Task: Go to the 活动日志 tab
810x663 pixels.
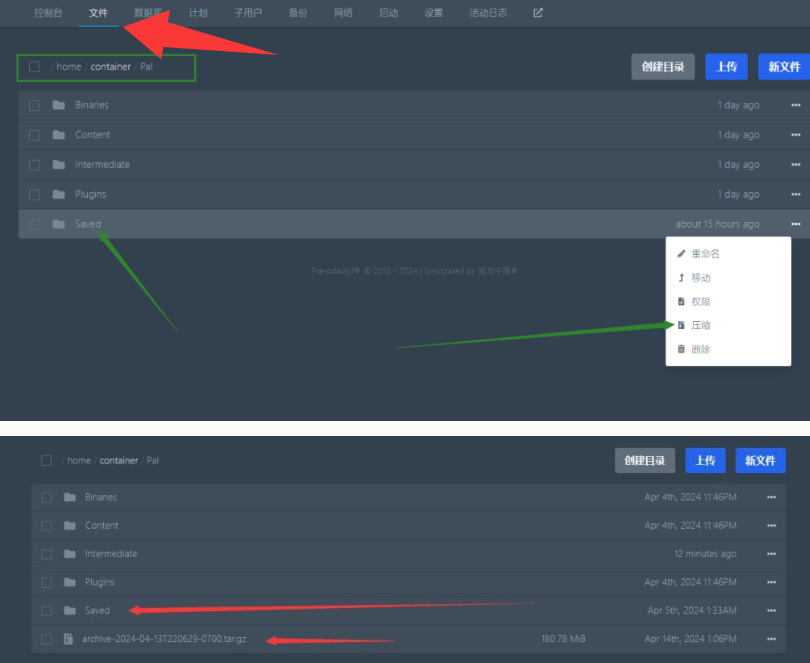Action: coord(488,13)
